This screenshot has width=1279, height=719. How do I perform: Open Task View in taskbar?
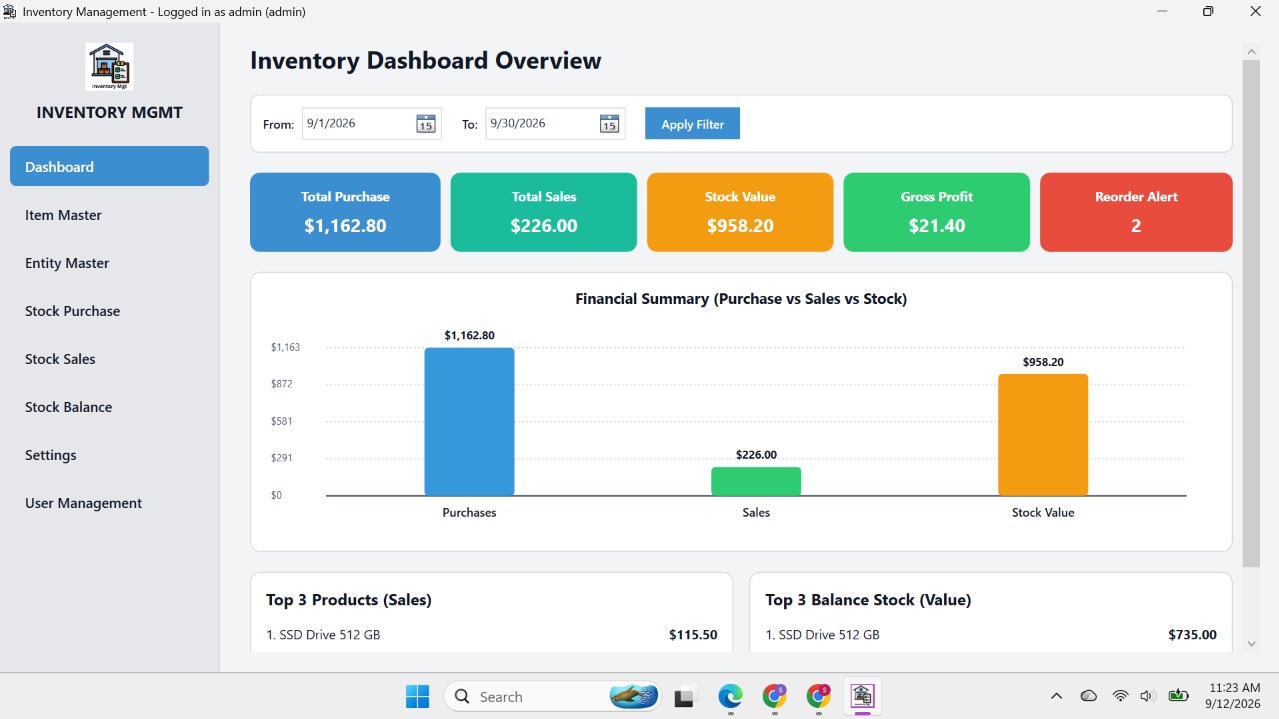click(x=684, y=697)
